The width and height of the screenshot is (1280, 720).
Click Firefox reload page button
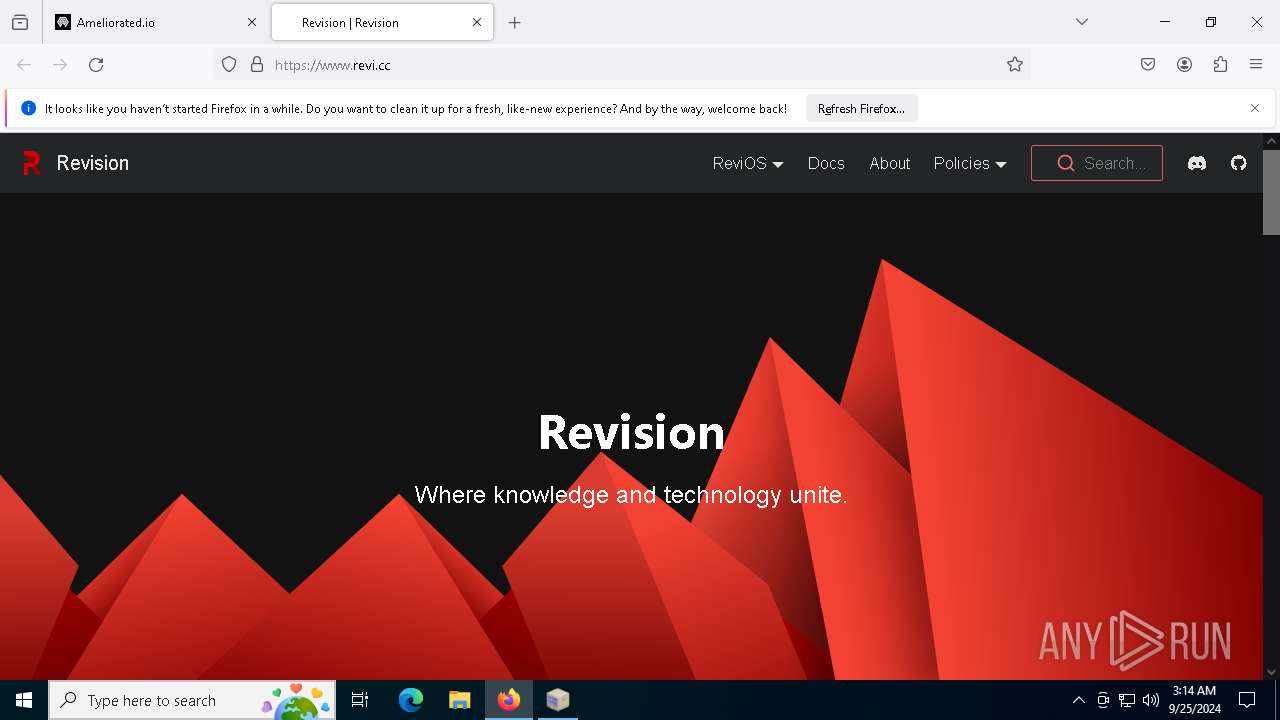point(96,65)
